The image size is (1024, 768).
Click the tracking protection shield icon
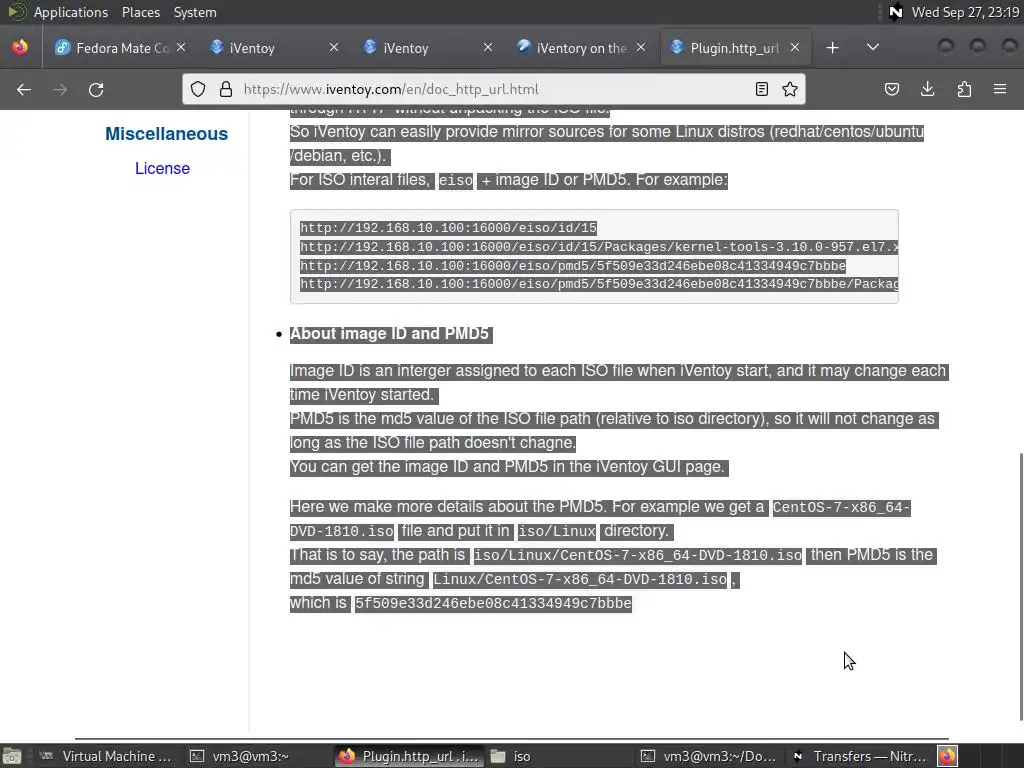[x=198, y=89]
